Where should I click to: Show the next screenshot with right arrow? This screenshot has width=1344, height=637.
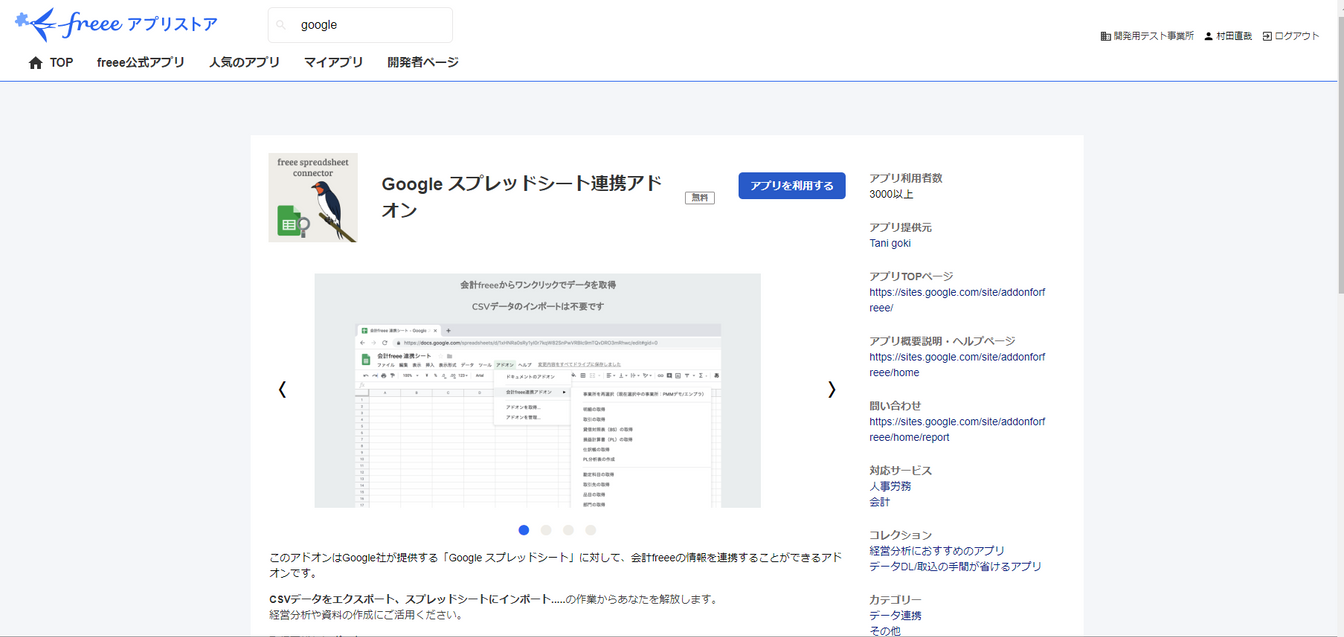point(832,390)
